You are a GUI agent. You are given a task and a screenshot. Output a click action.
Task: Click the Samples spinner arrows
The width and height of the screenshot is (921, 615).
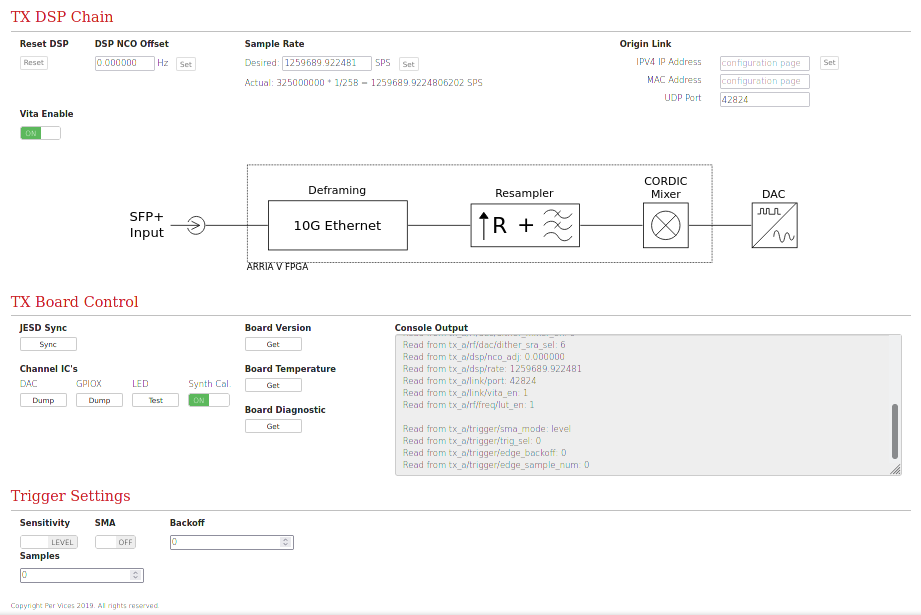click(x=136, y=575)
